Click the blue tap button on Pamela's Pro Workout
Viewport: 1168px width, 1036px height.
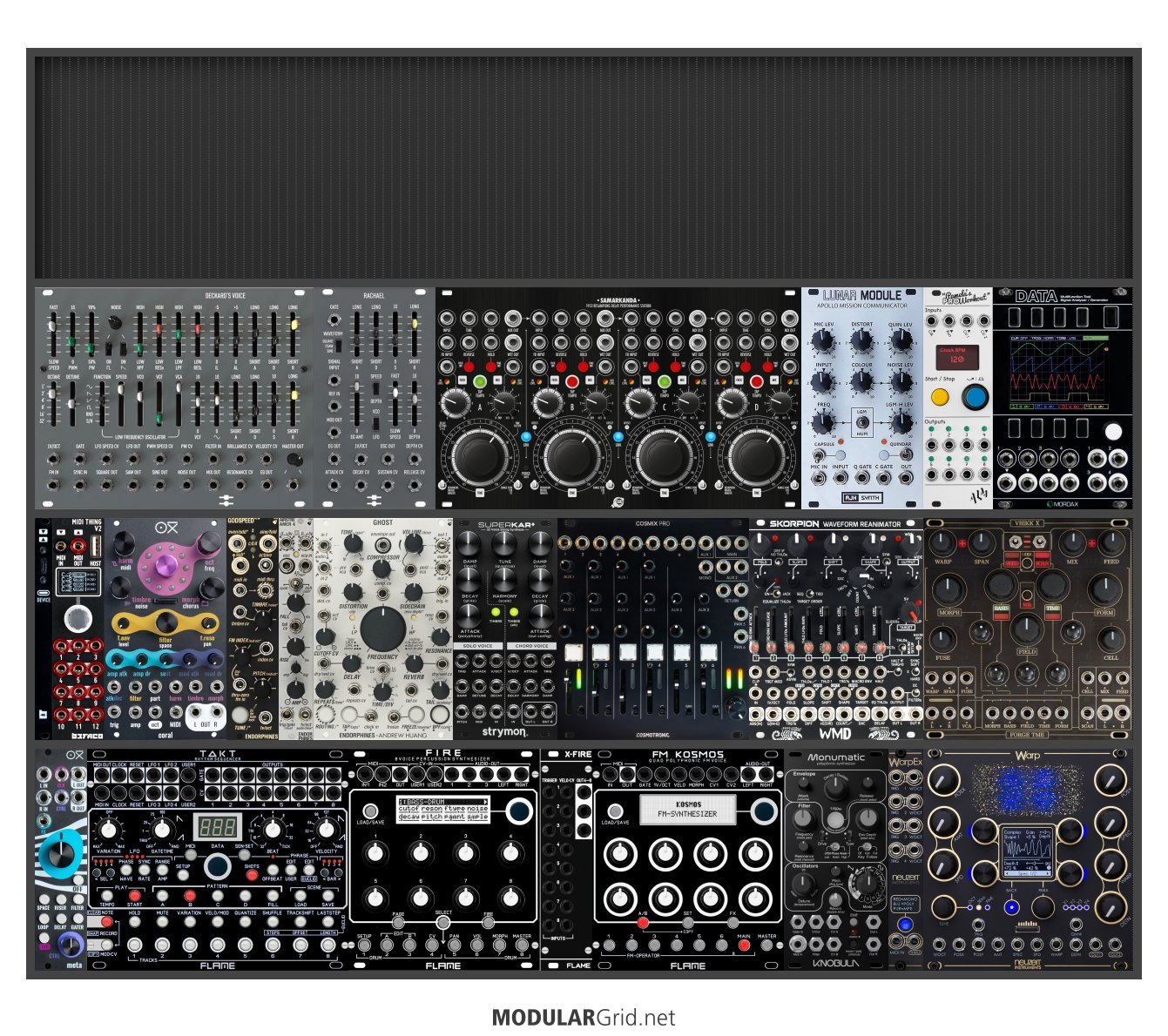point(976,397)
